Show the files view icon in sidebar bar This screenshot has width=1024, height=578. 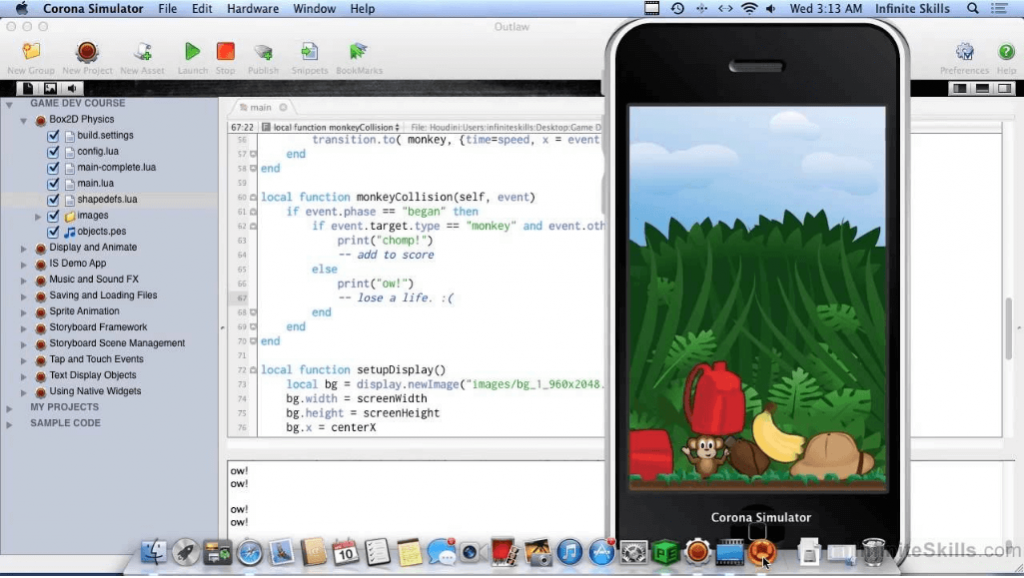28,88
